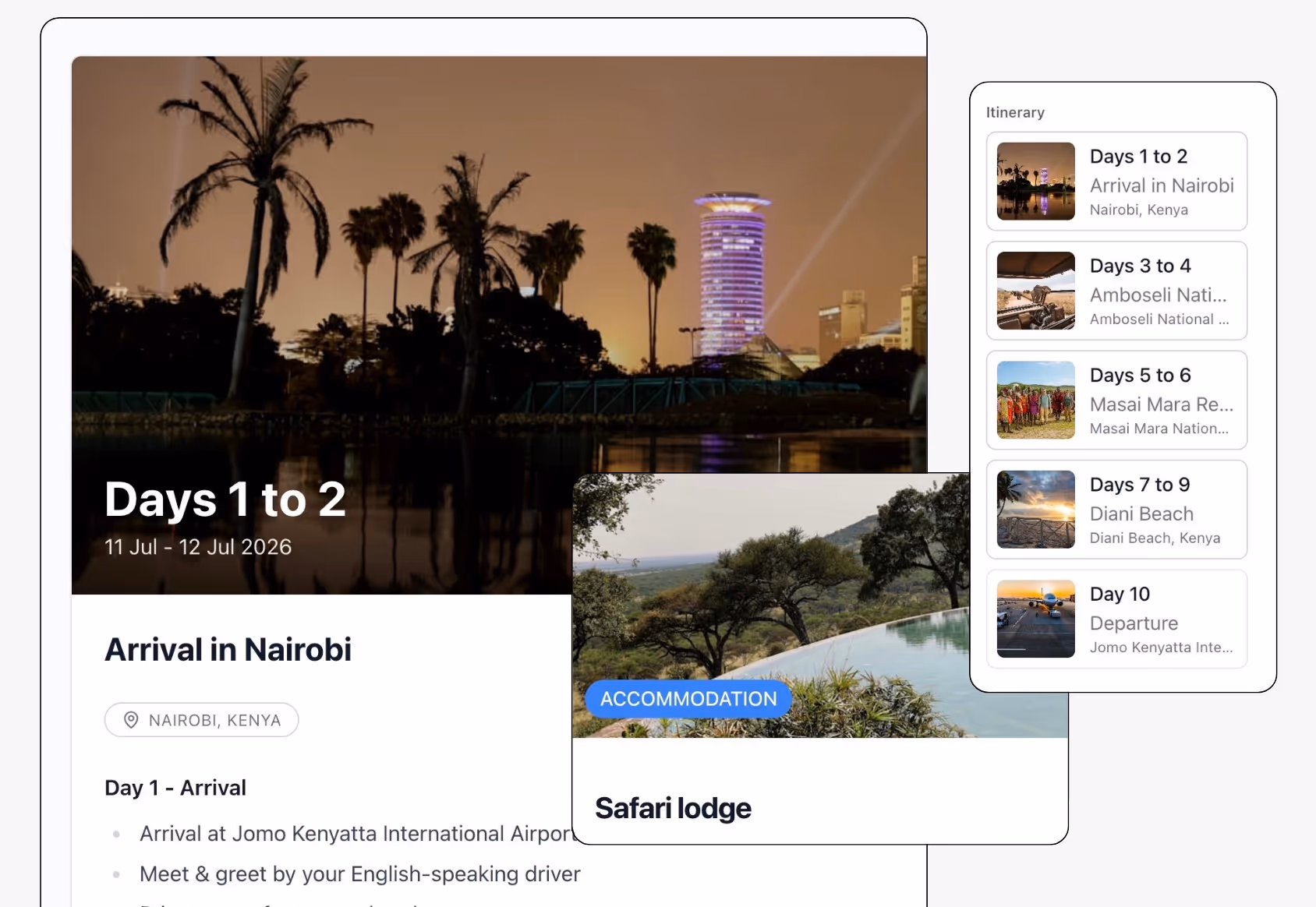This screenshot has height=907, width=1316.
Task: Click the Arrival in Nairobi heading
Action: coord(228,650)
